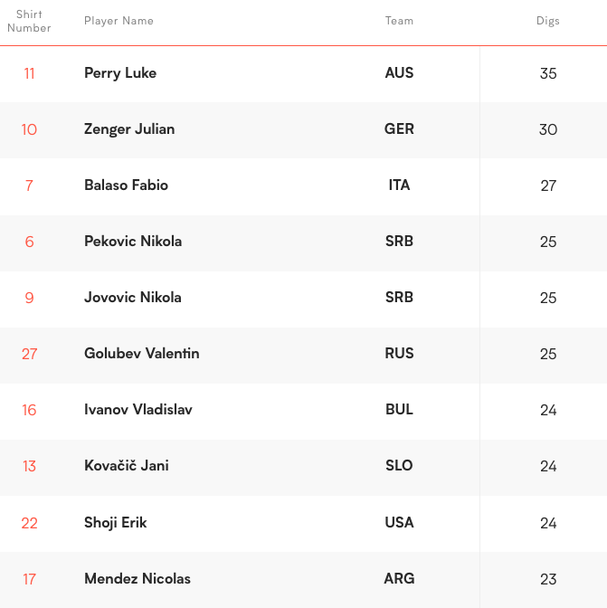Select the ITA team cell
607x608 pixels.
coord(399,185)
